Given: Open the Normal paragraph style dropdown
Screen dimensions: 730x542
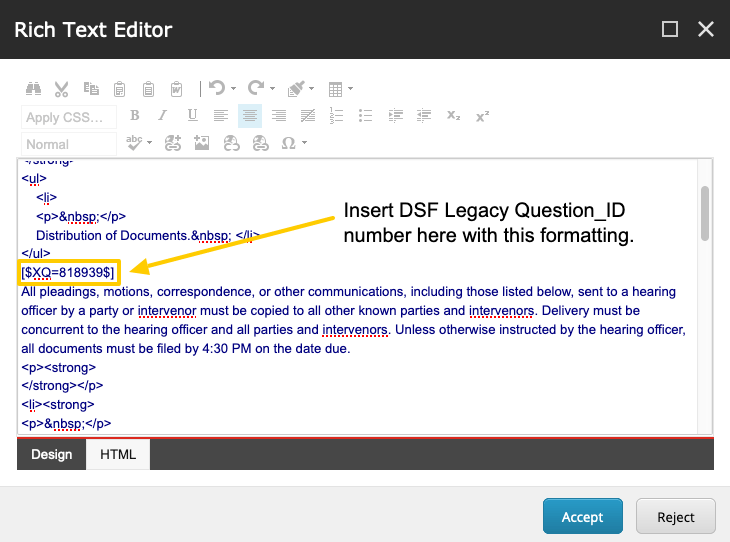Looking at the screenshot, I should click(x=68, y=144).
